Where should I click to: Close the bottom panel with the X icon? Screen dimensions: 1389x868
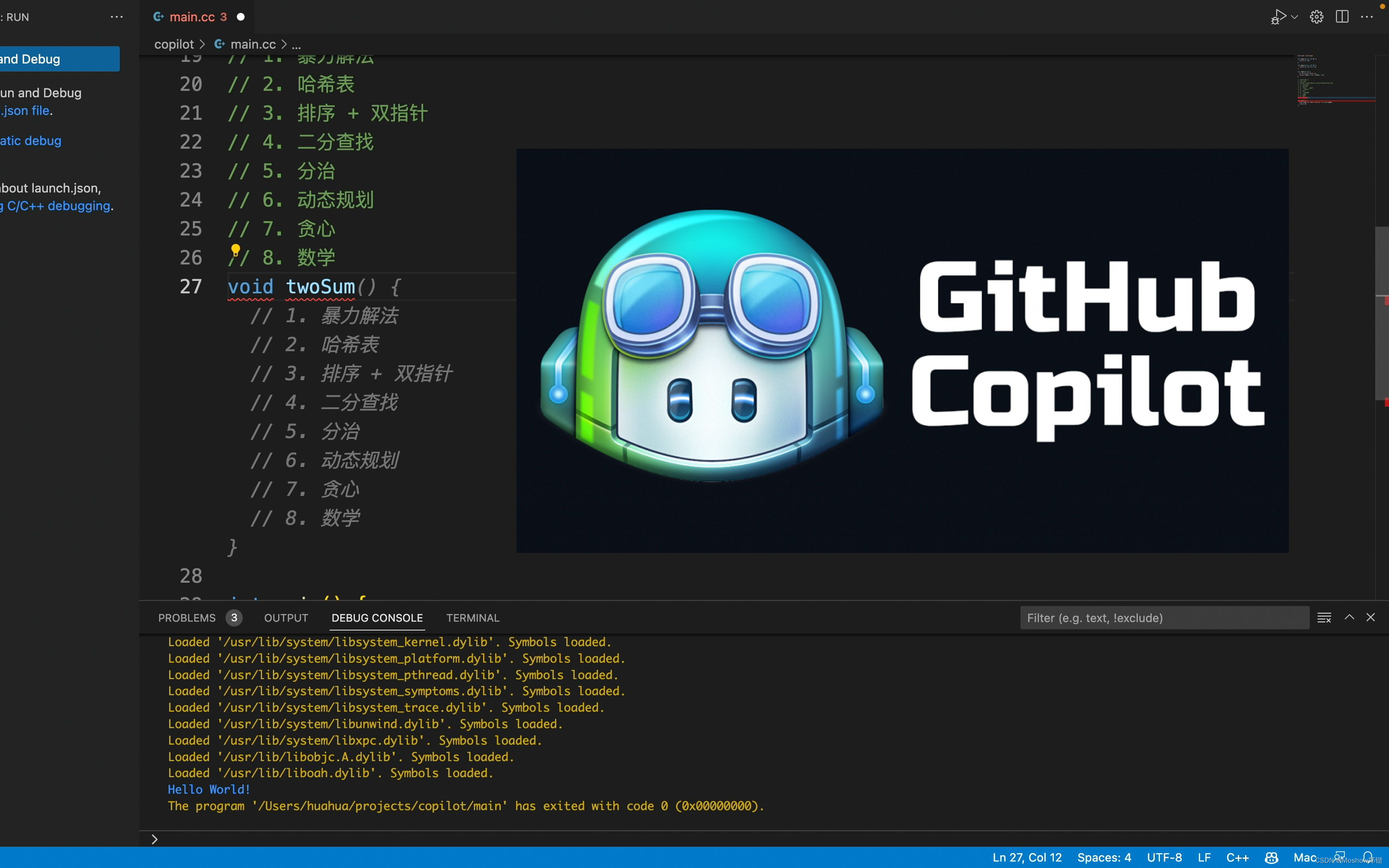pyautogui.click(x=1371, y=617)
